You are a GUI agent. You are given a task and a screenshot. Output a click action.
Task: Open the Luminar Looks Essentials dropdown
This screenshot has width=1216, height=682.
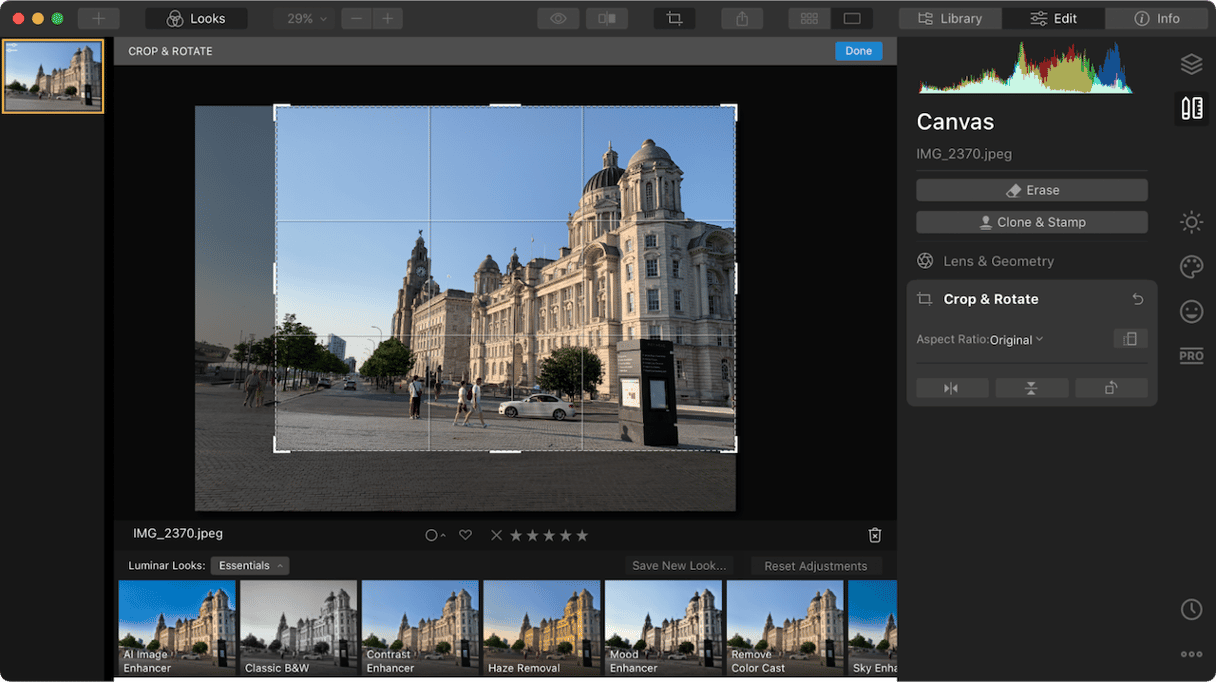coord(250,566)
